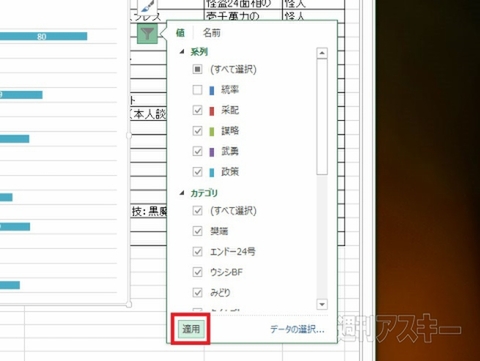Click the filter list scroll down arrow
The image size is (480, 361).
(x=322, y=304)
